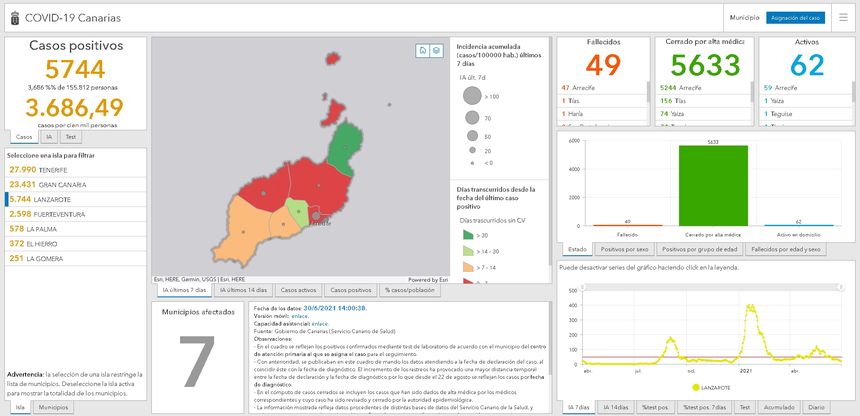Click the Canarias coat of arms logo
This screenshot has height=416, width=860.
(x=13, y=18)
